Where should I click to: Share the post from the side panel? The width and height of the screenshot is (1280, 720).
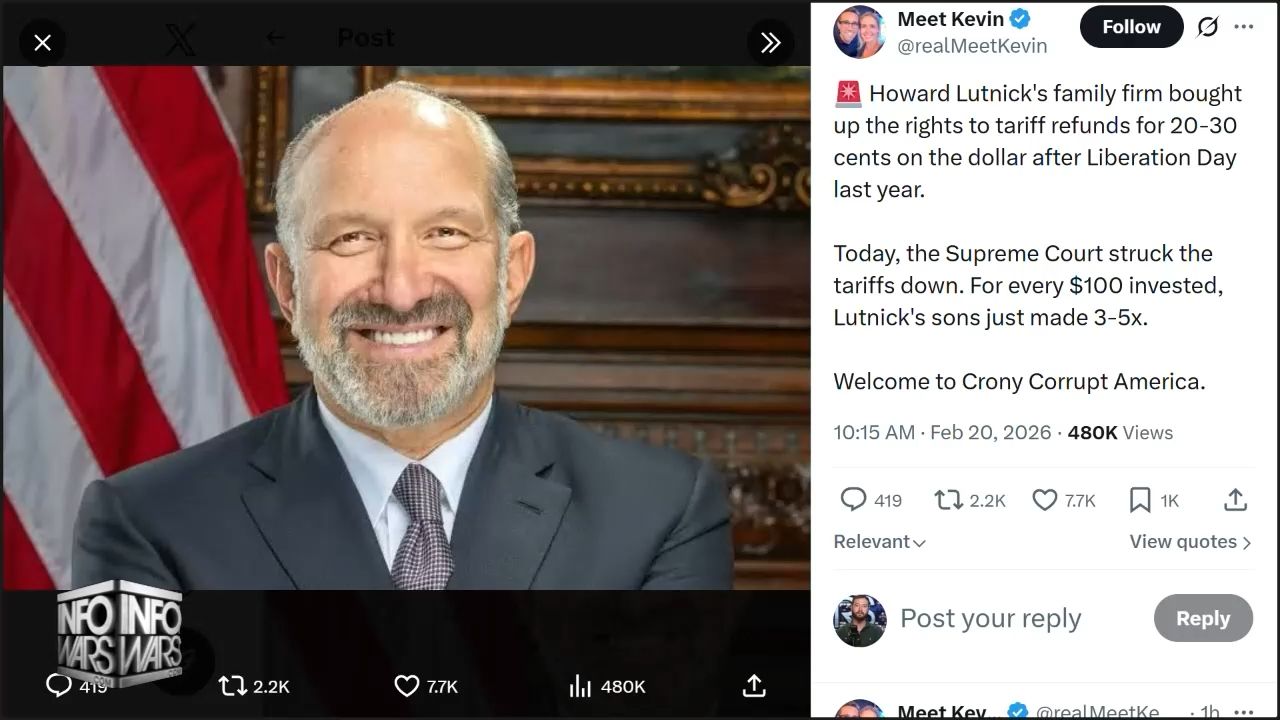tap(1235, 499)
